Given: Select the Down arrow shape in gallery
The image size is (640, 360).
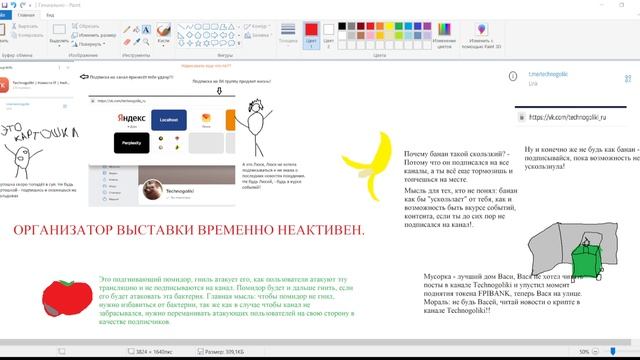Looking at the screenshot, I should click(x=181, y=43).
